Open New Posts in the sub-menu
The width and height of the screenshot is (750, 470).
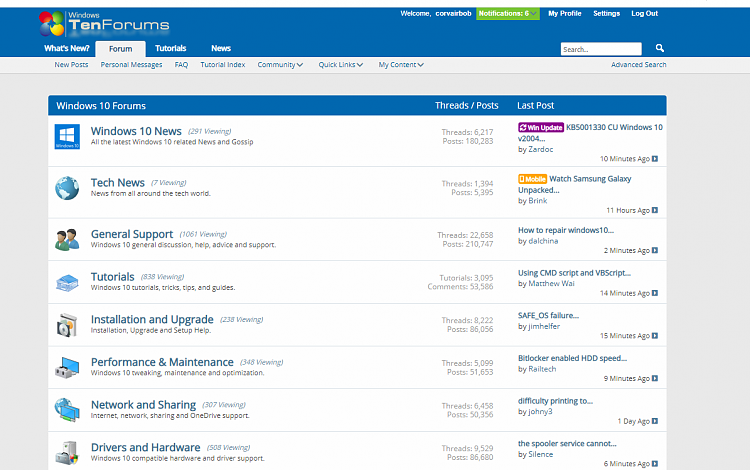(71, 65)
